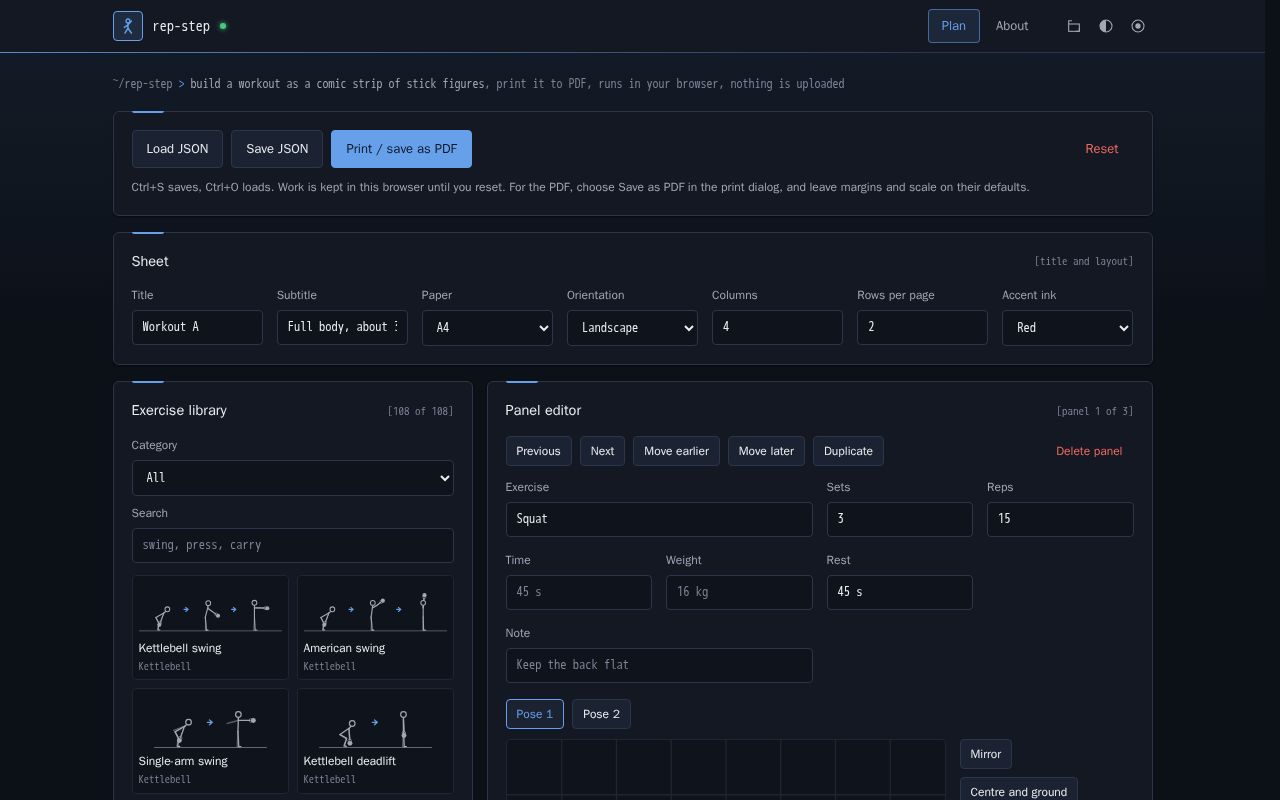
Task: Open the Plan page
Action: coord(954,26)
